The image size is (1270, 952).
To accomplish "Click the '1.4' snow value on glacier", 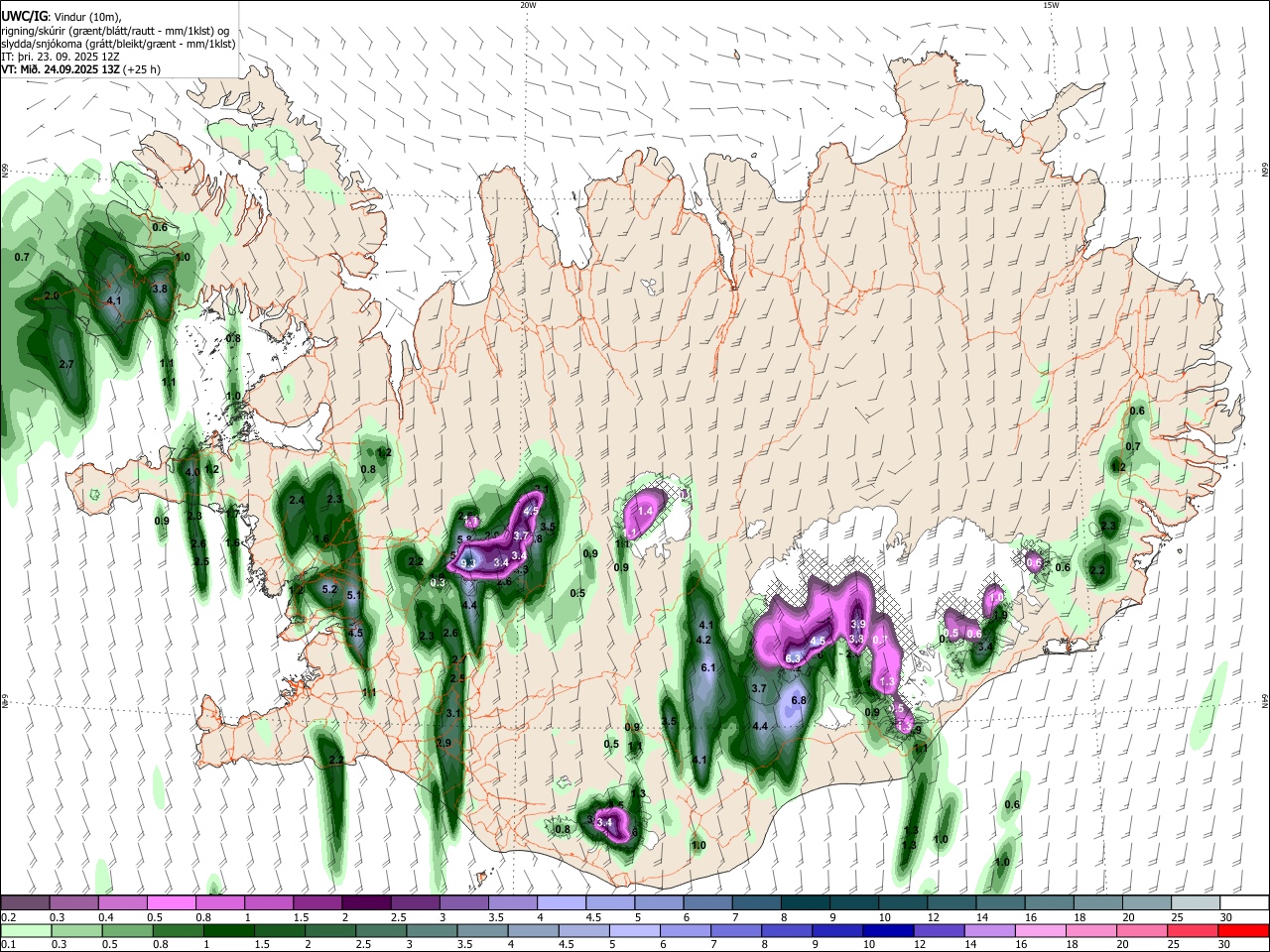I will (645, 511).
